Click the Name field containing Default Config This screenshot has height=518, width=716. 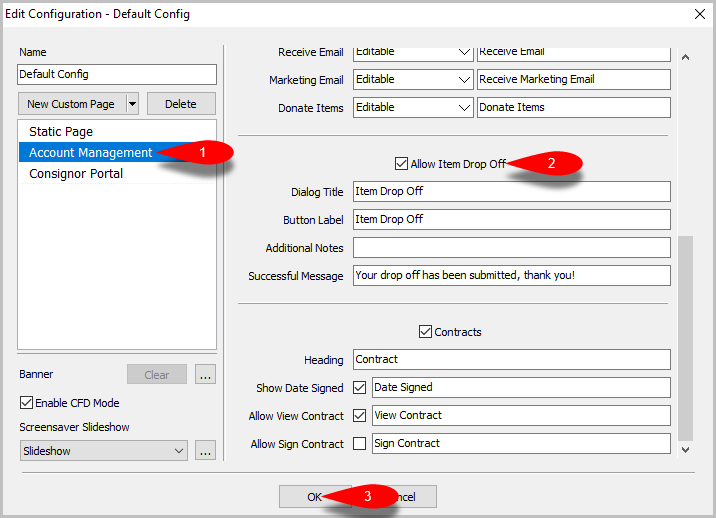(117, 74)
